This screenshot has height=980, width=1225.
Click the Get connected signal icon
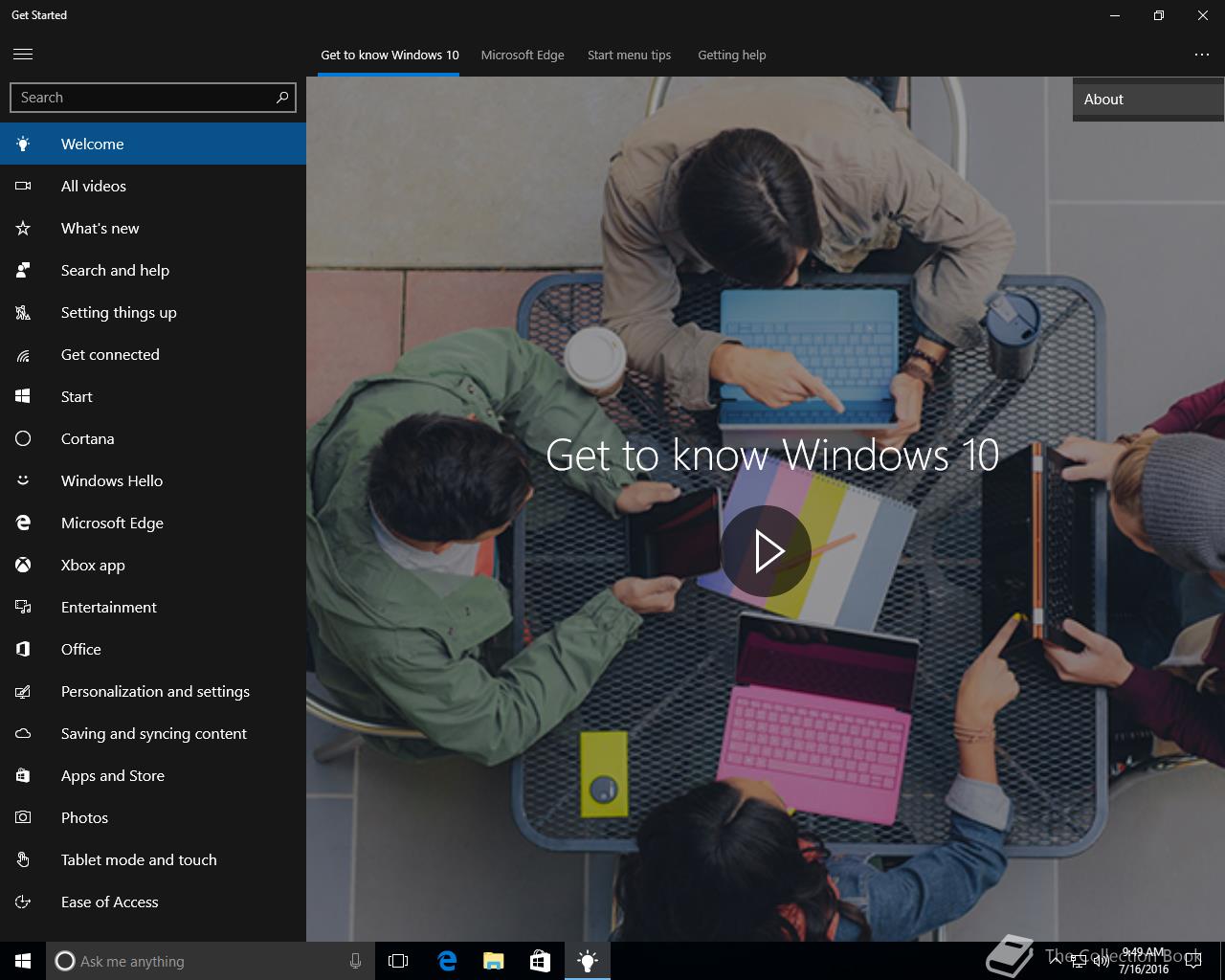[x=23, y=355]
